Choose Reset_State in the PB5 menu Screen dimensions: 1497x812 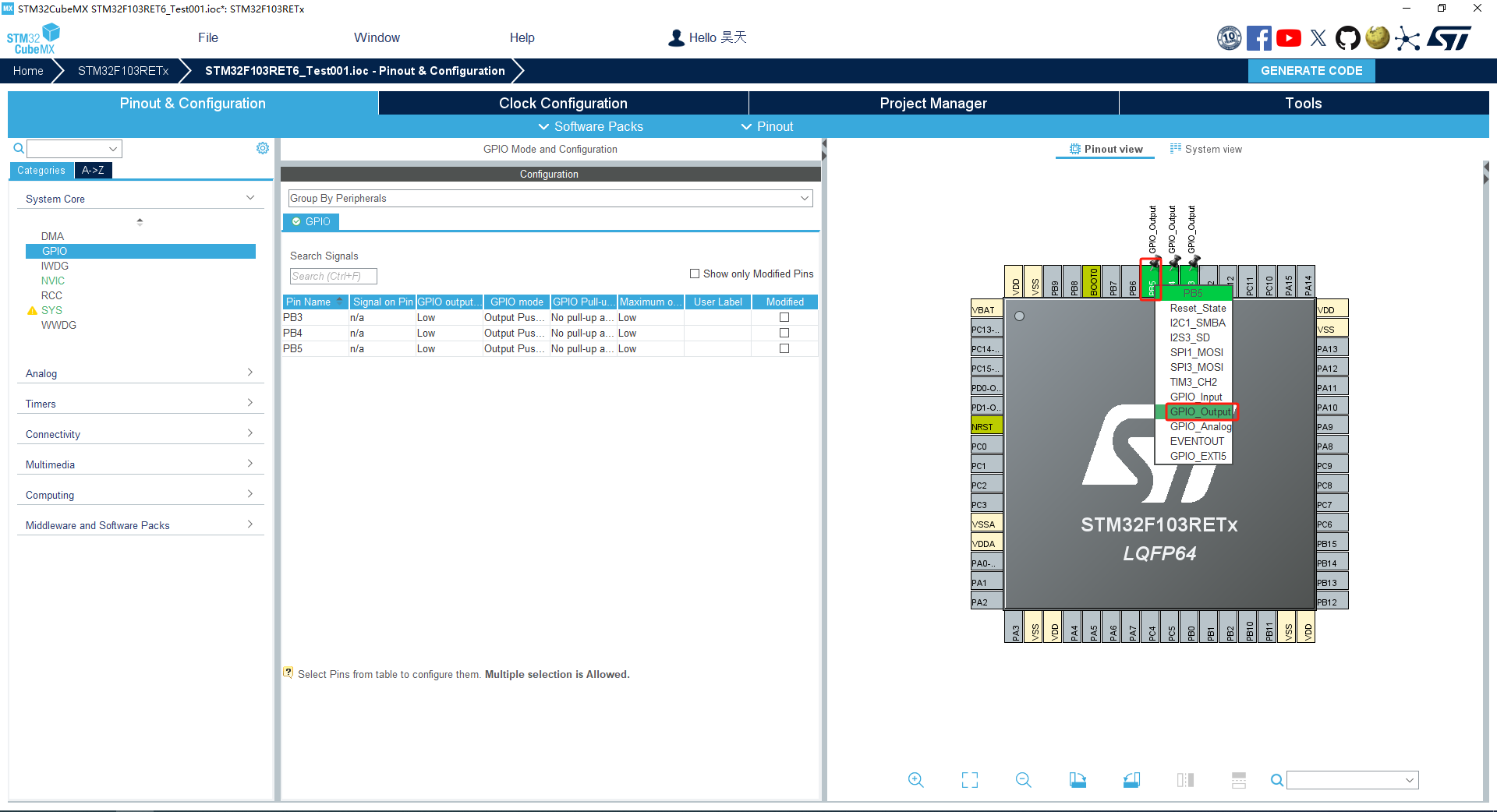(x=1198, y=308)
